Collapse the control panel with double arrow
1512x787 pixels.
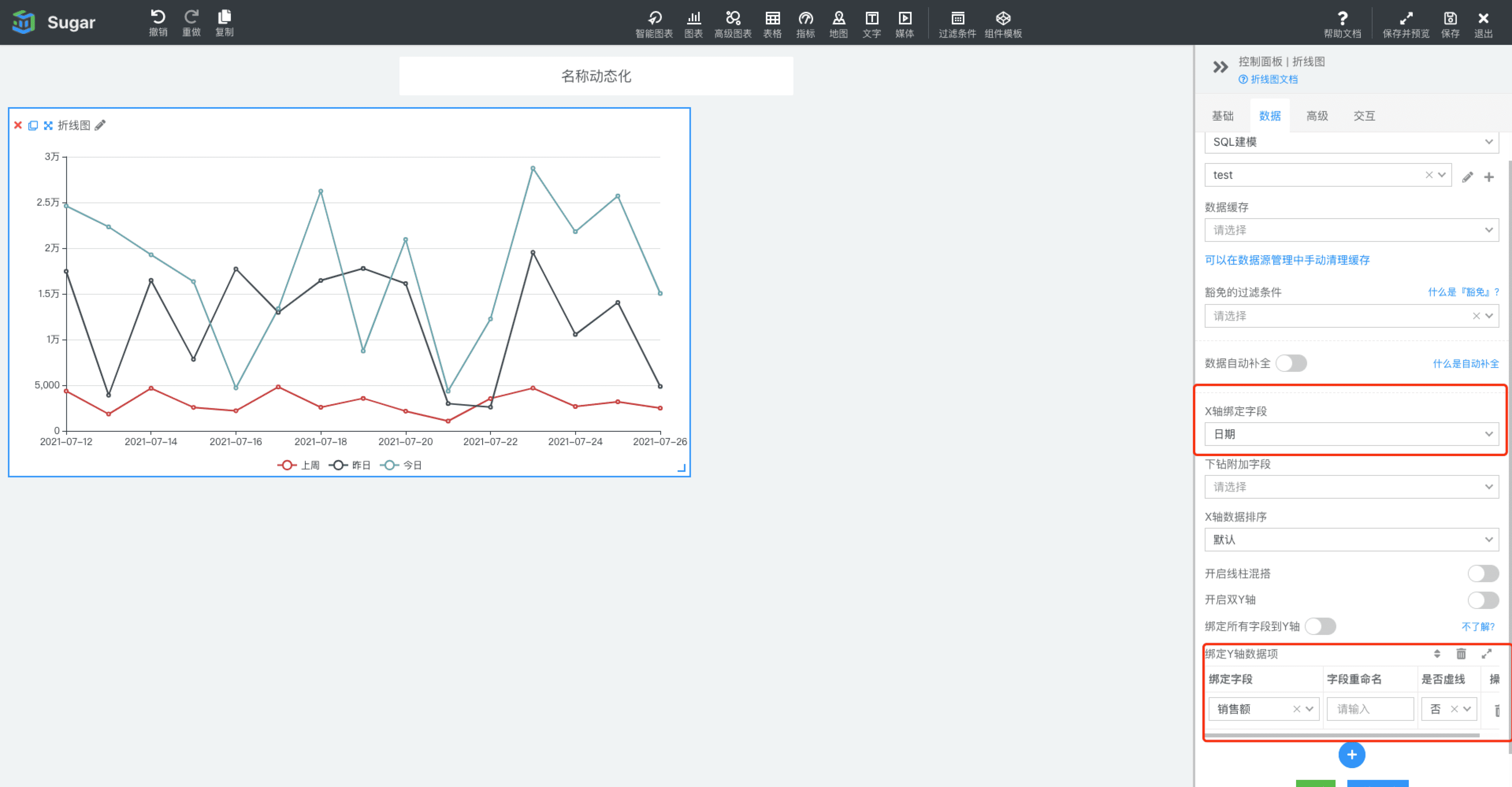pos(1220,67)
